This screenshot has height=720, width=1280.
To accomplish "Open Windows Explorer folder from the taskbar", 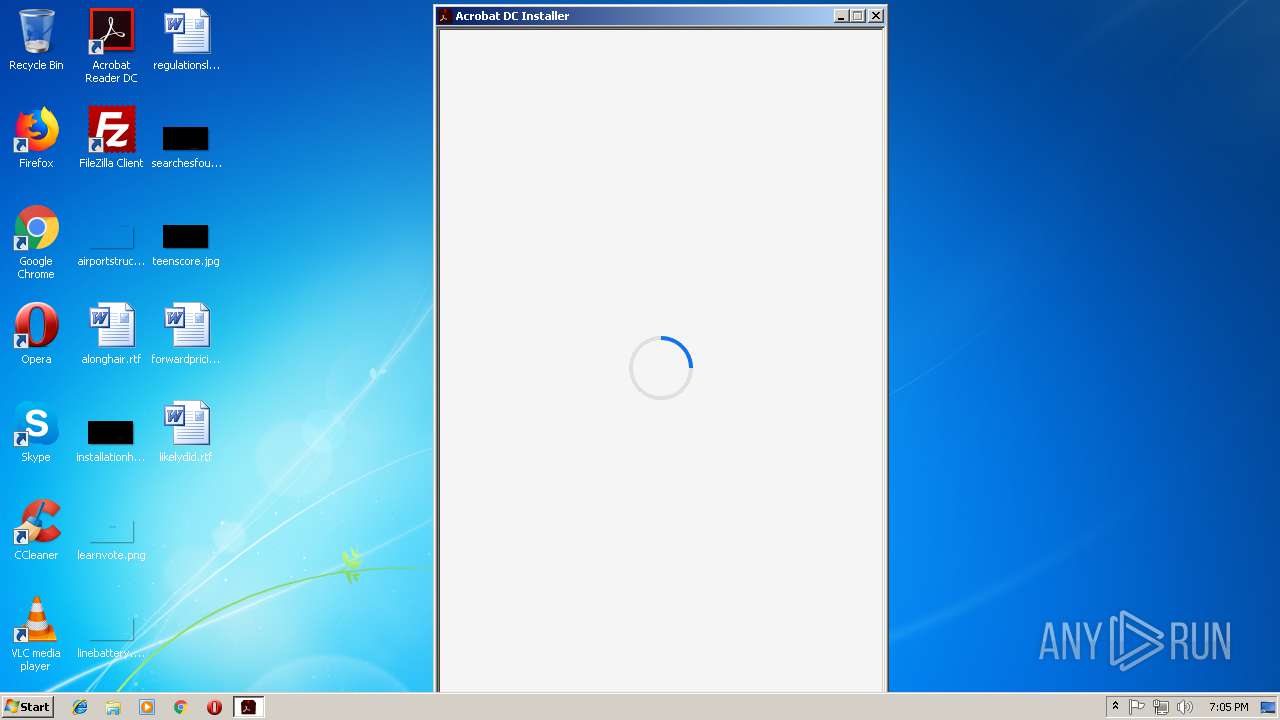I will point(113,707).
